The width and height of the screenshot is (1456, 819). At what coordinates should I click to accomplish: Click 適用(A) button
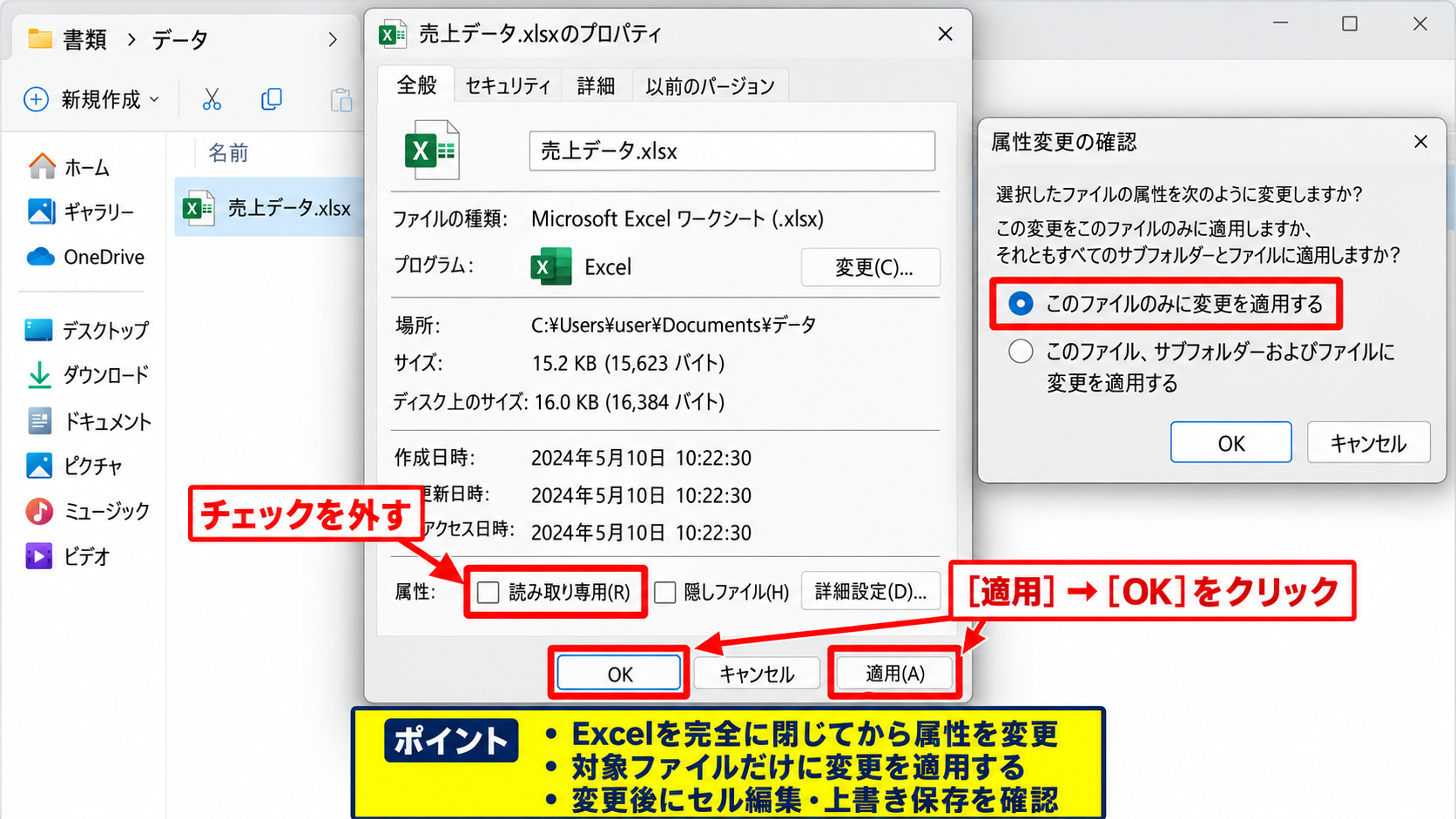[x=894, y=673]
